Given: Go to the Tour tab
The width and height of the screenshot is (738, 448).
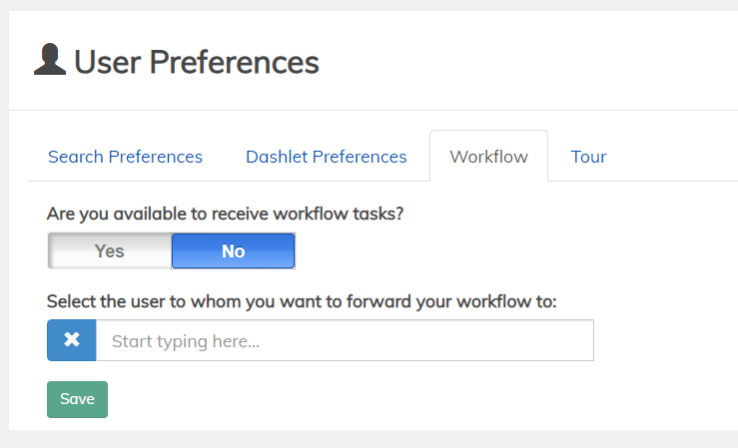Looking at the screenshot, I should coord(588,157).
